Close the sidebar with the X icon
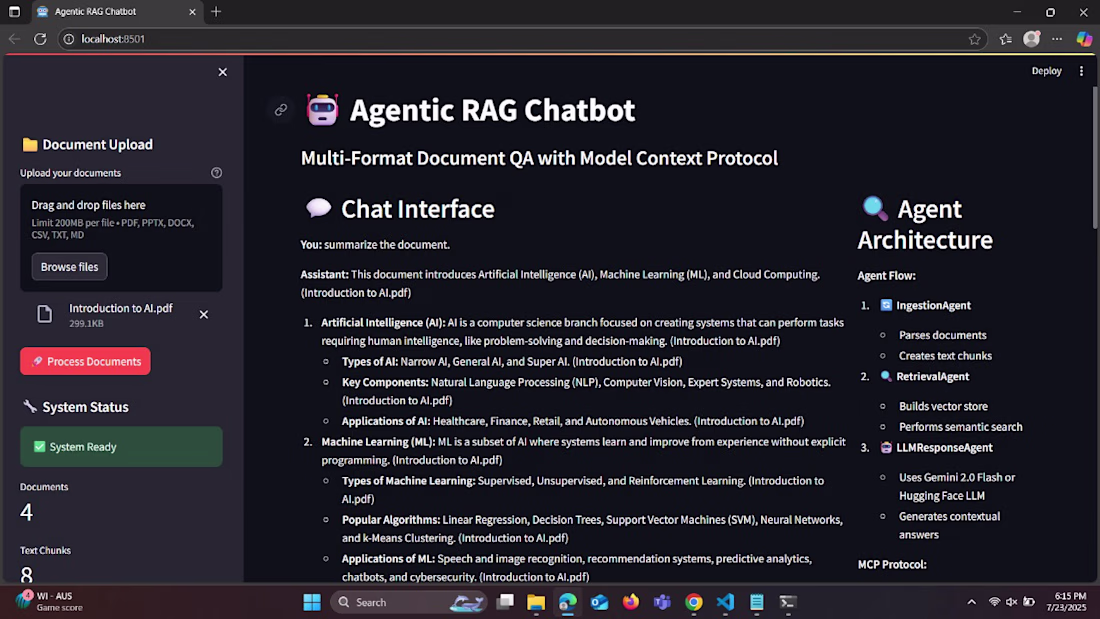1100x619 pixels. (222, 72)
